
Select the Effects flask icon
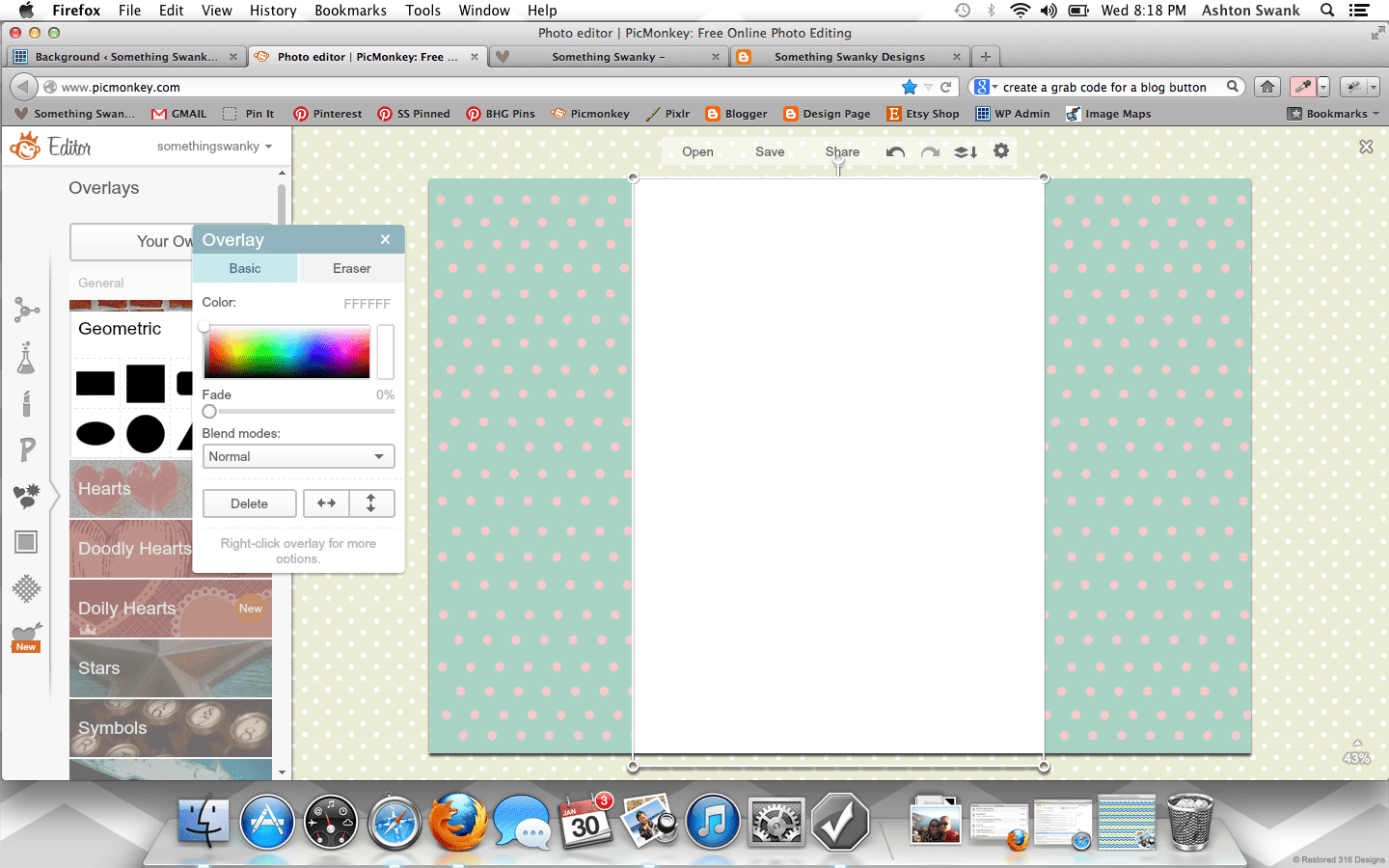26,358
